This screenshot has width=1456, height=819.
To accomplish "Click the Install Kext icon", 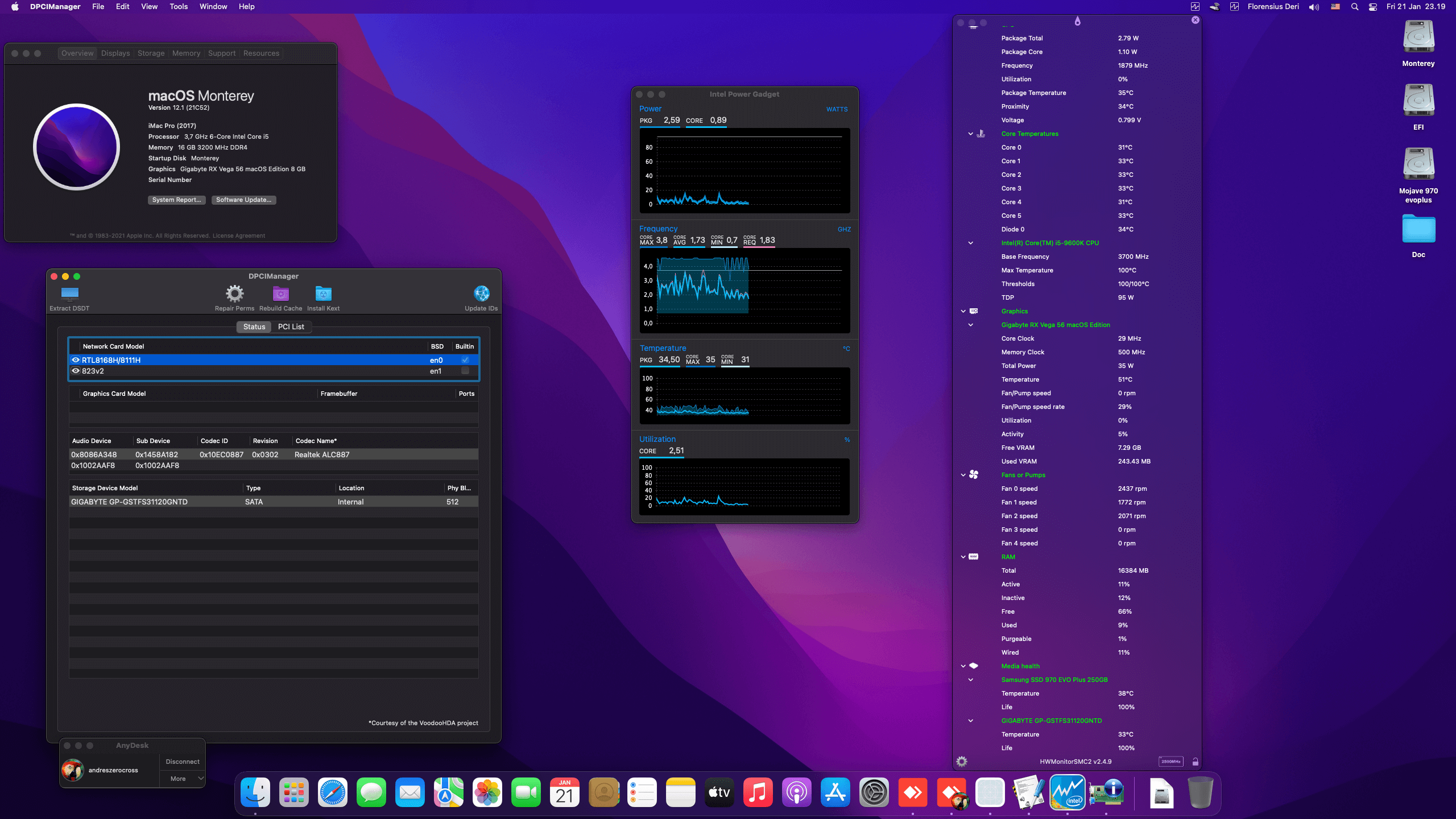I will 323,294.
